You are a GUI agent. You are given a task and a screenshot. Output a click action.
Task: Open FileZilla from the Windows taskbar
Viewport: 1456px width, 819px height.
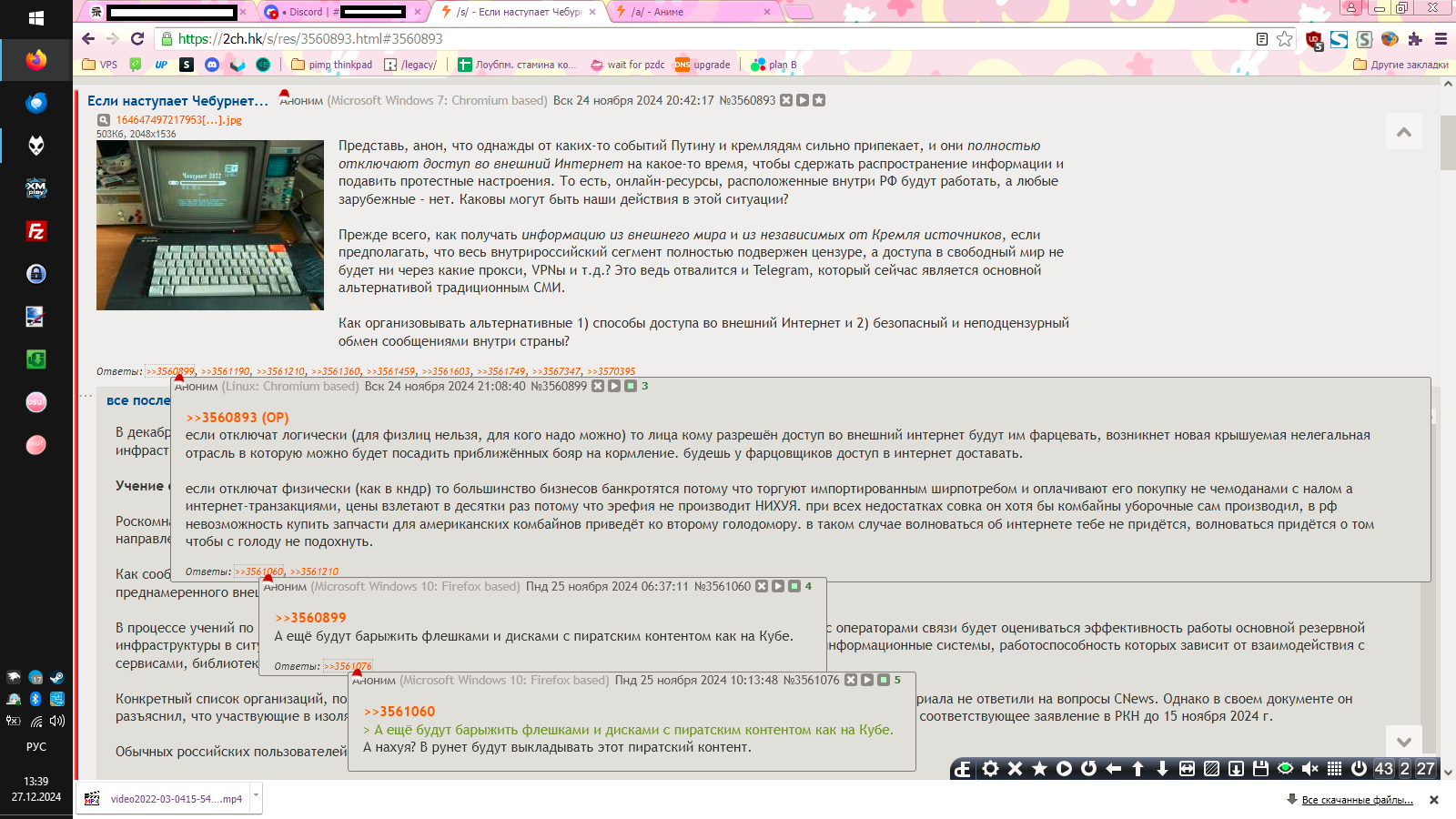coord(36,231)
